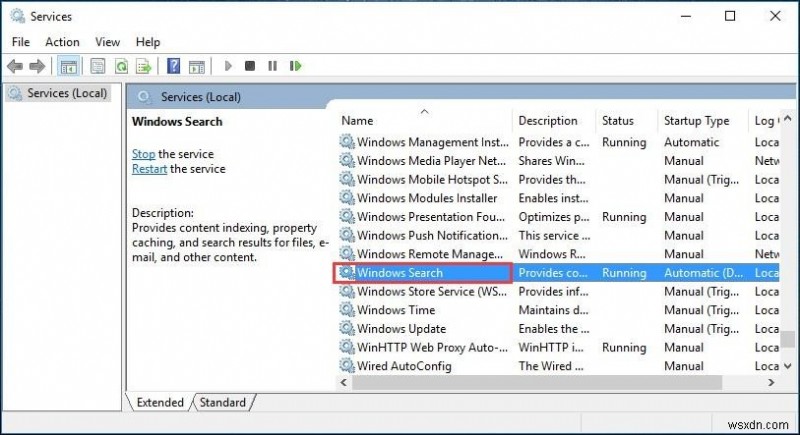This screenshot has height=435, width=800.
Task: Click gear icon of Wired AutoConfig row
Action: tap(347, 365)
